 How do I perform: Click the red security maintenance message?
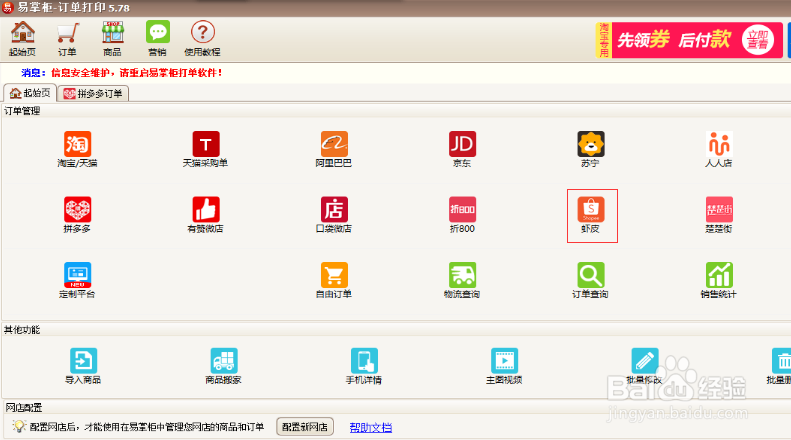tap(137, 73)
